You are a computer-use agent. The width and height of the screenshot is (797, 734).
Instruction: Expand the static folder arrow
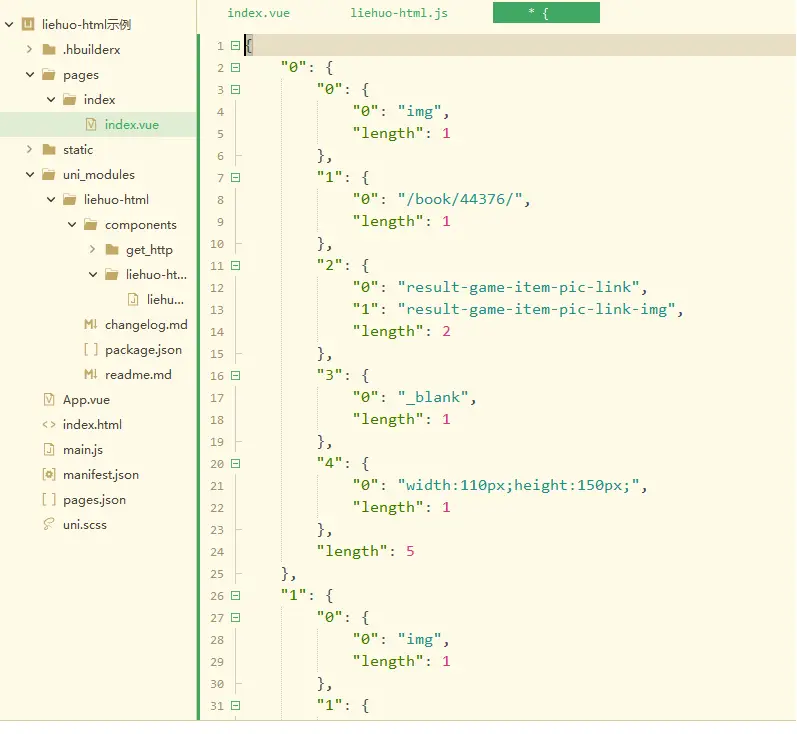pyautogui.click(x=29, y=150)
